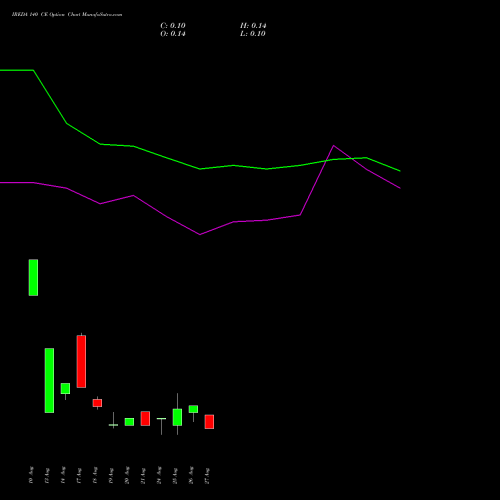Click the IREDA 140 CE Options chart title

tap(67, 15)
